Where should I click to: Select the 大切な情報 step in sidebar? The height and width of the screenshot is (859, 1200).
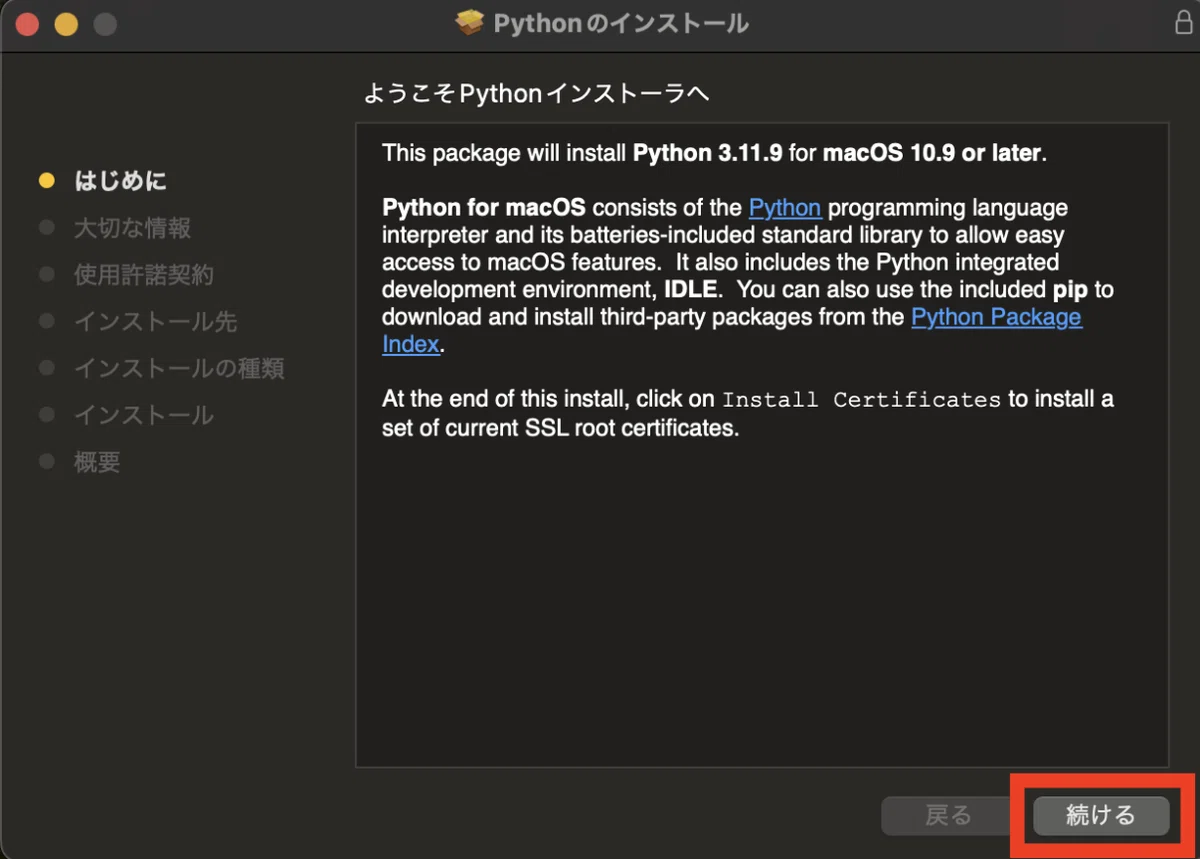click(132, 228)
